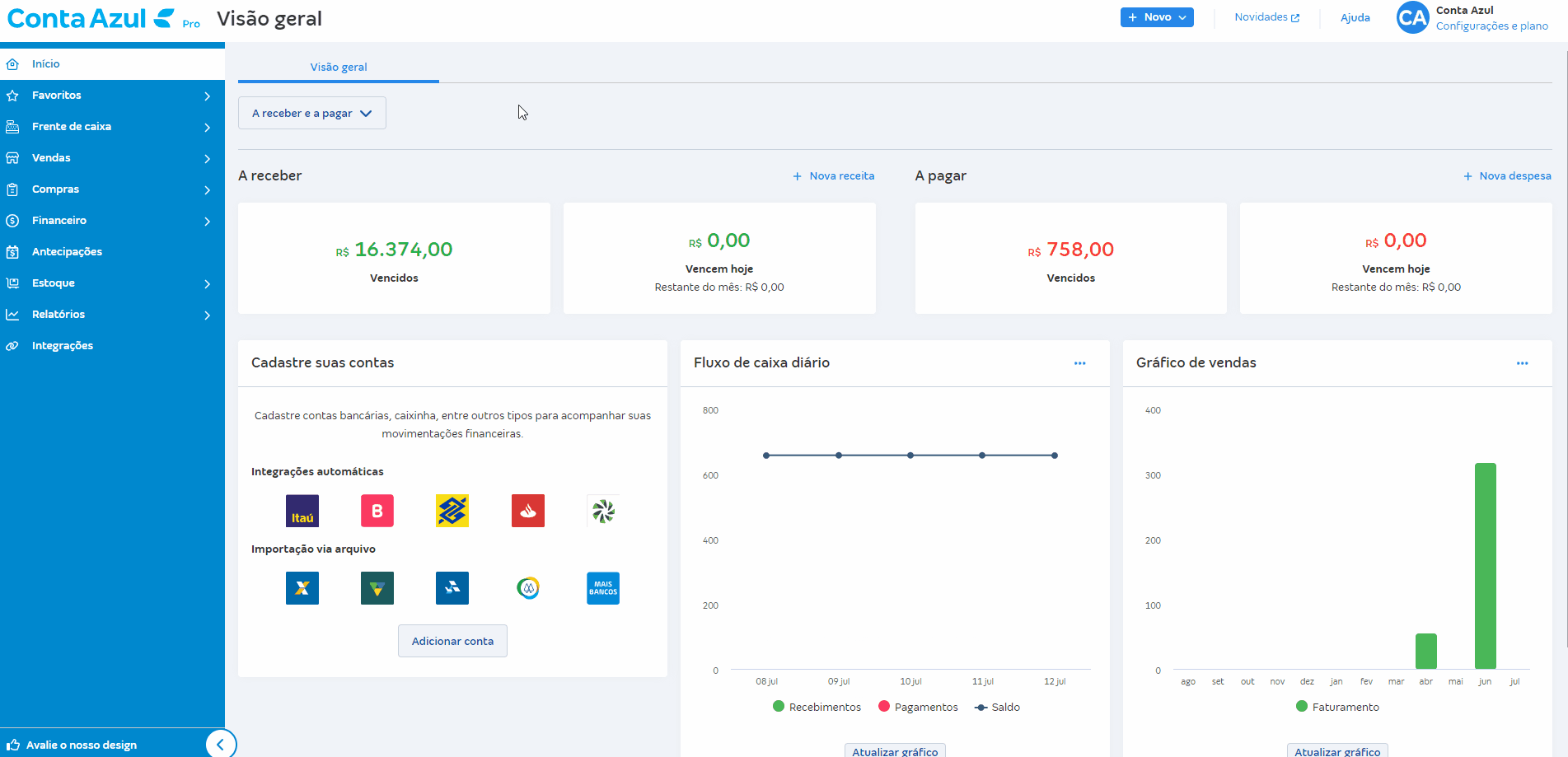Viewport: 1568px width, 757px height.
Task: Collapse the sidebar with arrow button
Action: click(221, 745)
